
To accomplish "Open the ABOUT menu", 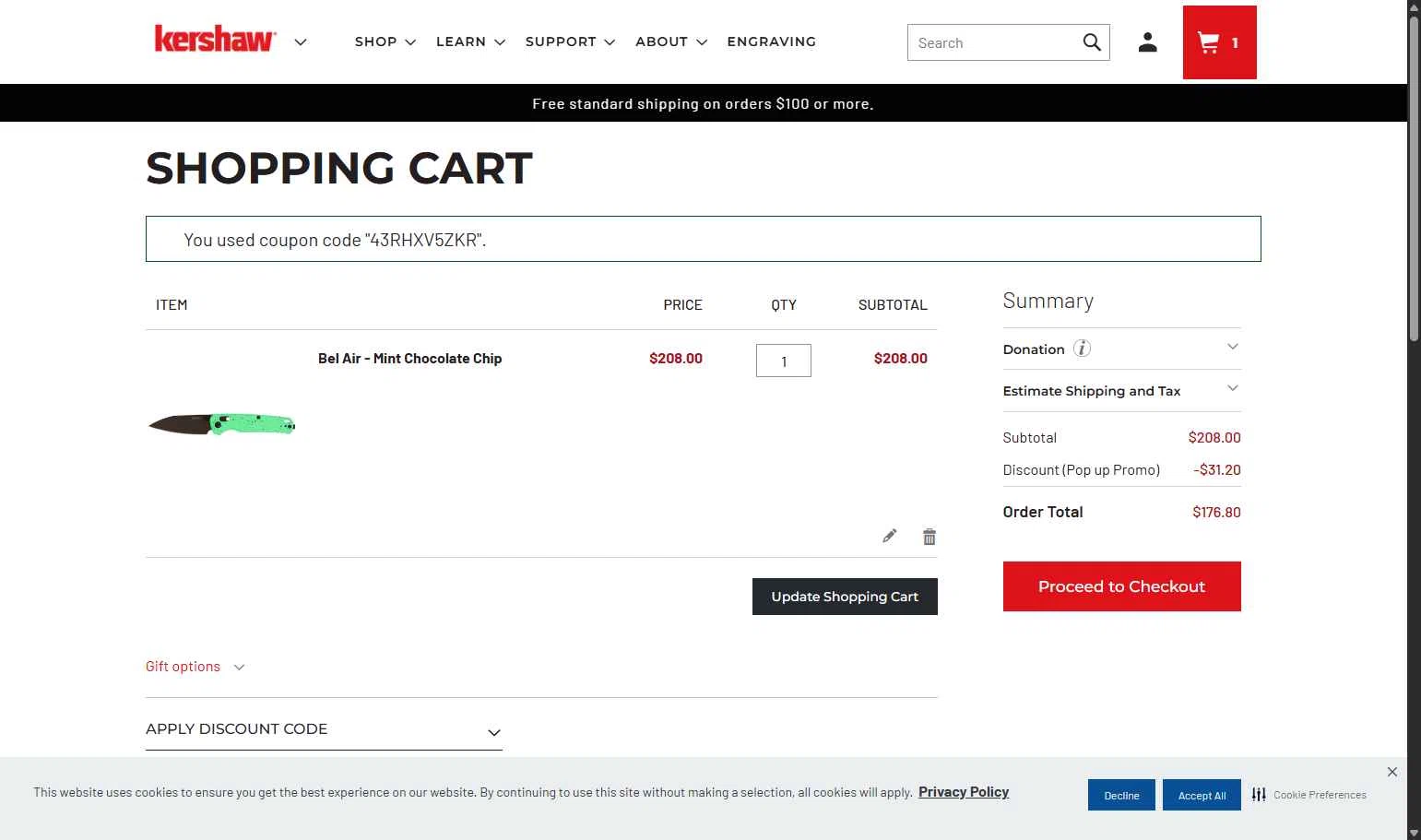I will [671, 41].
